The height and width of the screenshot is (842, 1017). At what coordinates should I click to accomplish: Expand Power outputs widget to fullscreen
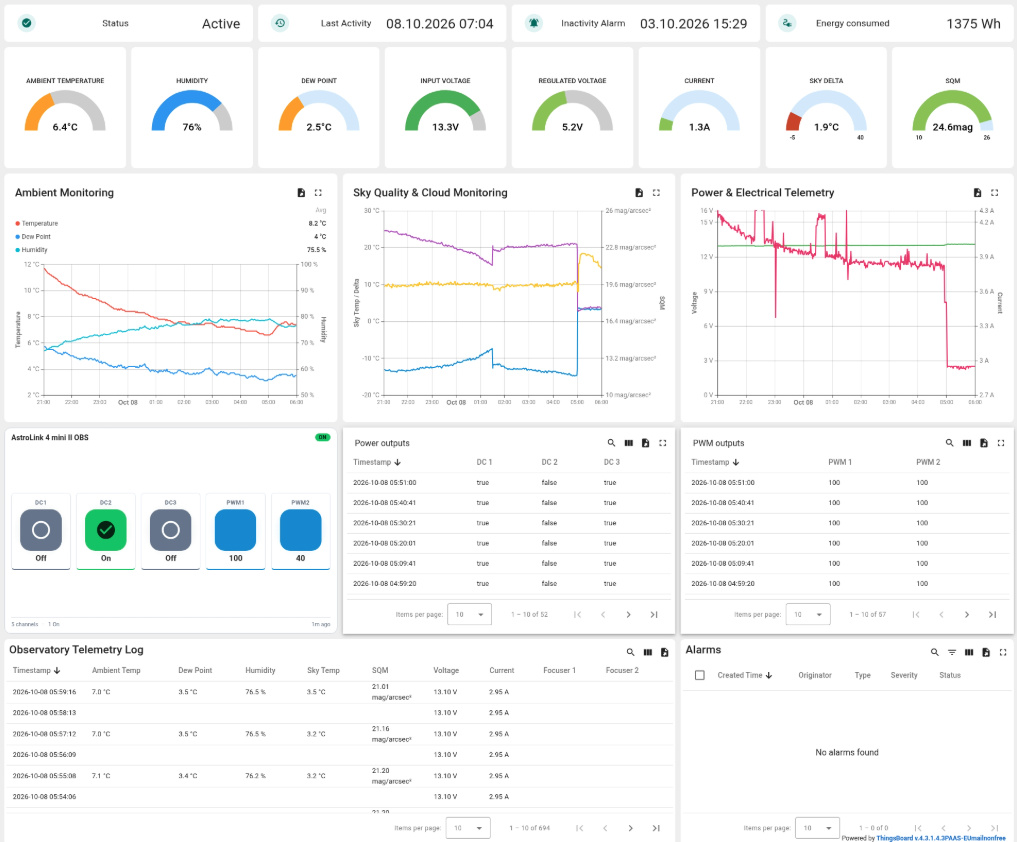[662, 443]
